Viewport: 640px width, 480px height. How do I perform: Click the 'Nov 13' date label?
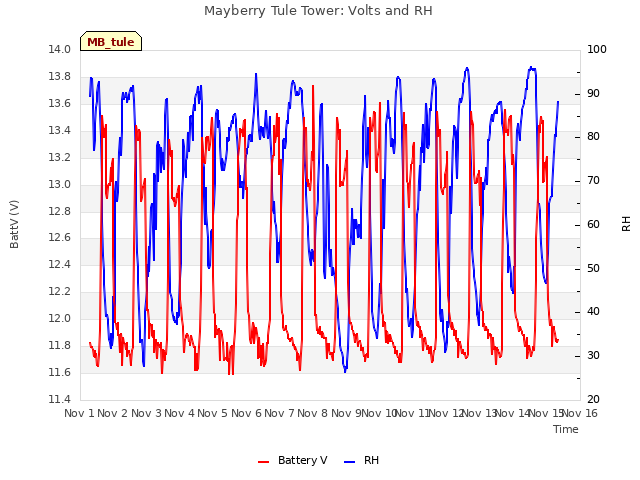480,413
